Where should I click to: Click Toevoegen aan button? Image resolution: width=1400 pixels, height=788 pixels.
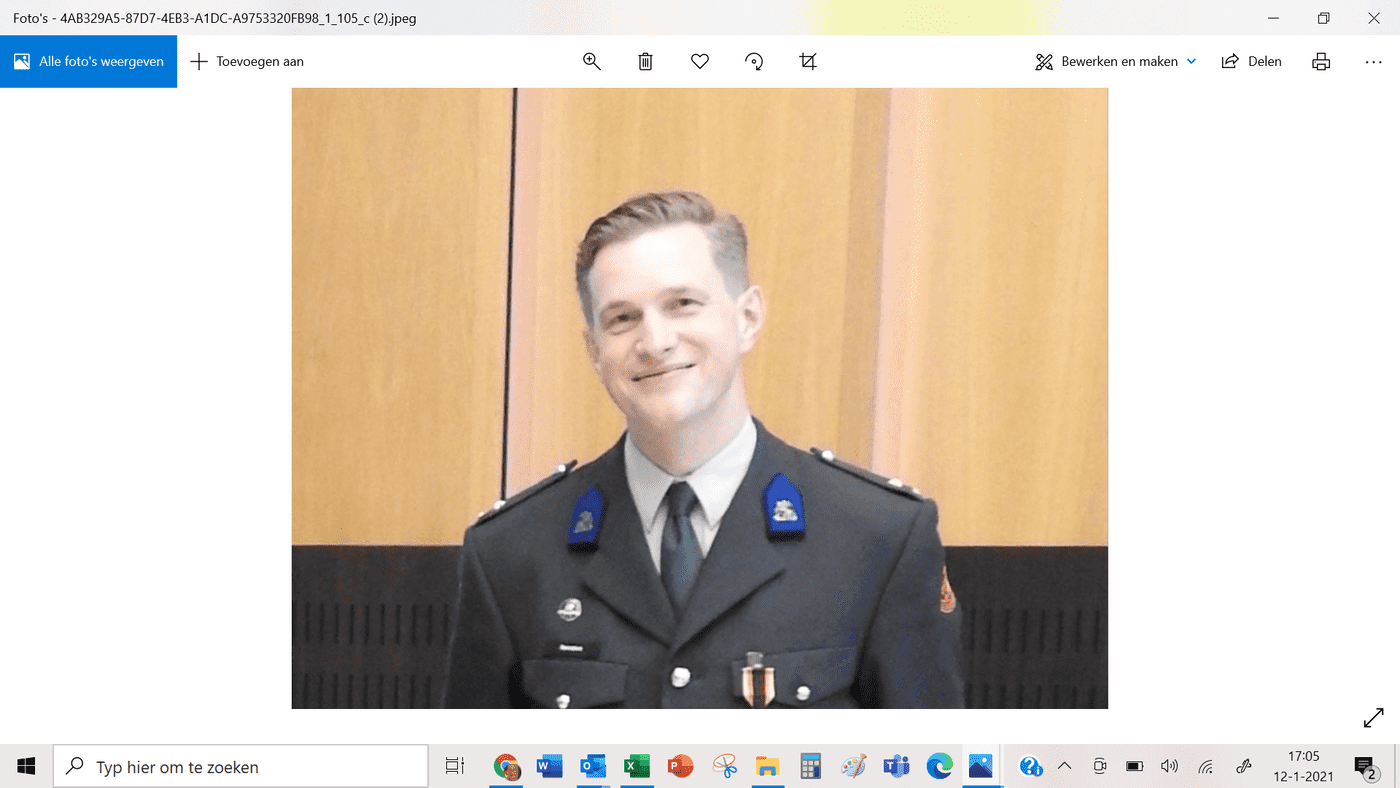pos(247,62)
